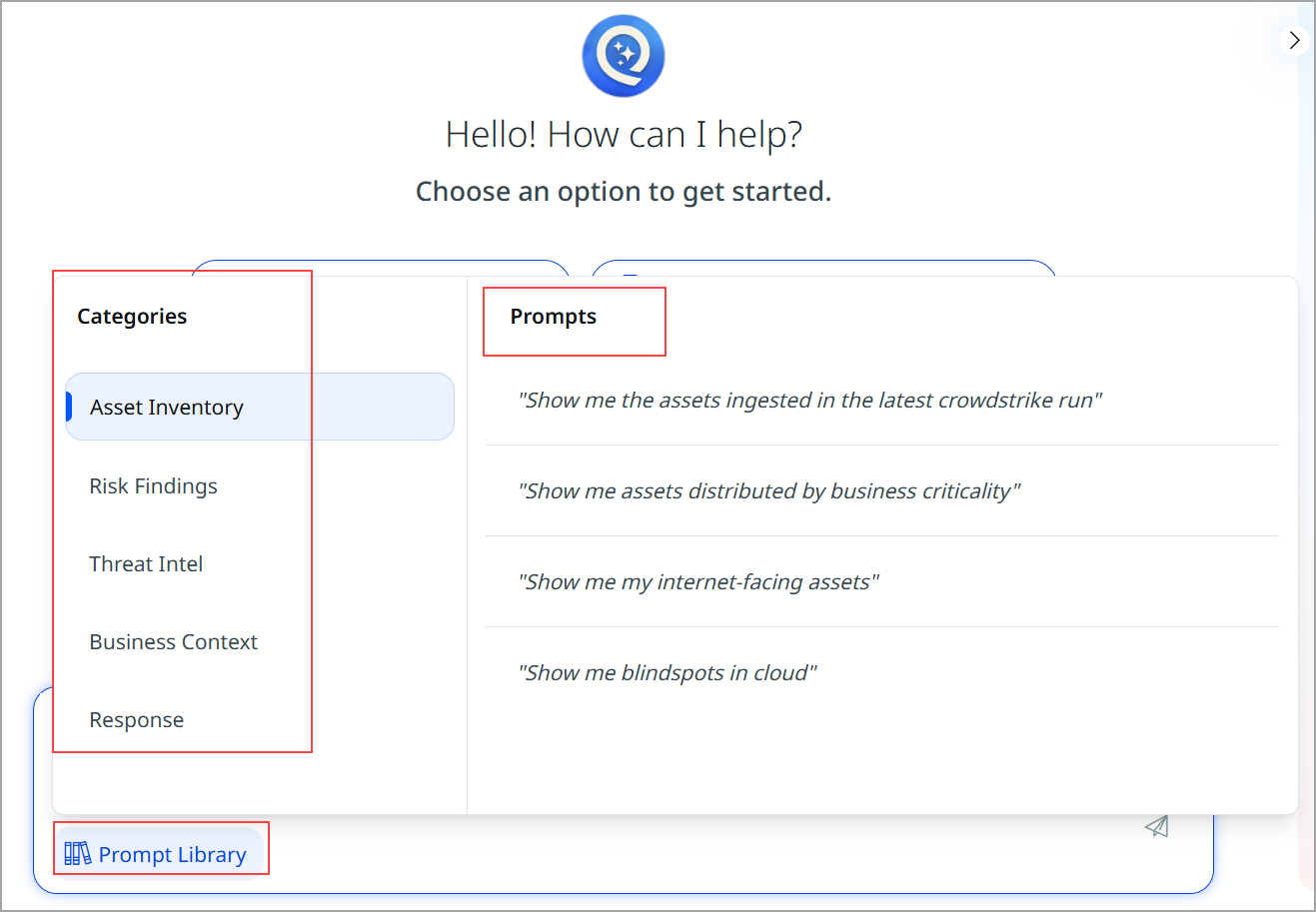
Task: Click the left option card
Action: 380,262
